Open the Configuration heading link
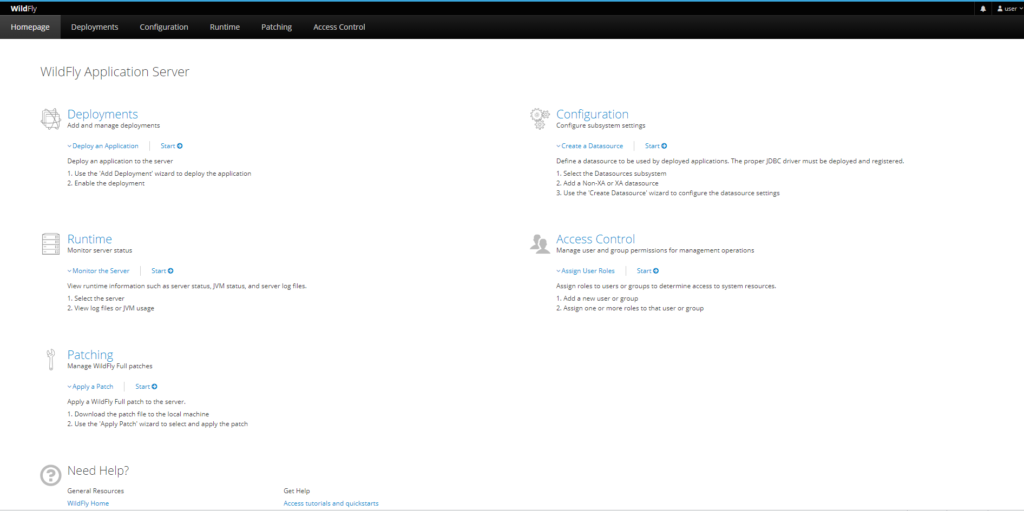This screenshot has height=511, width=1024. 592,114
